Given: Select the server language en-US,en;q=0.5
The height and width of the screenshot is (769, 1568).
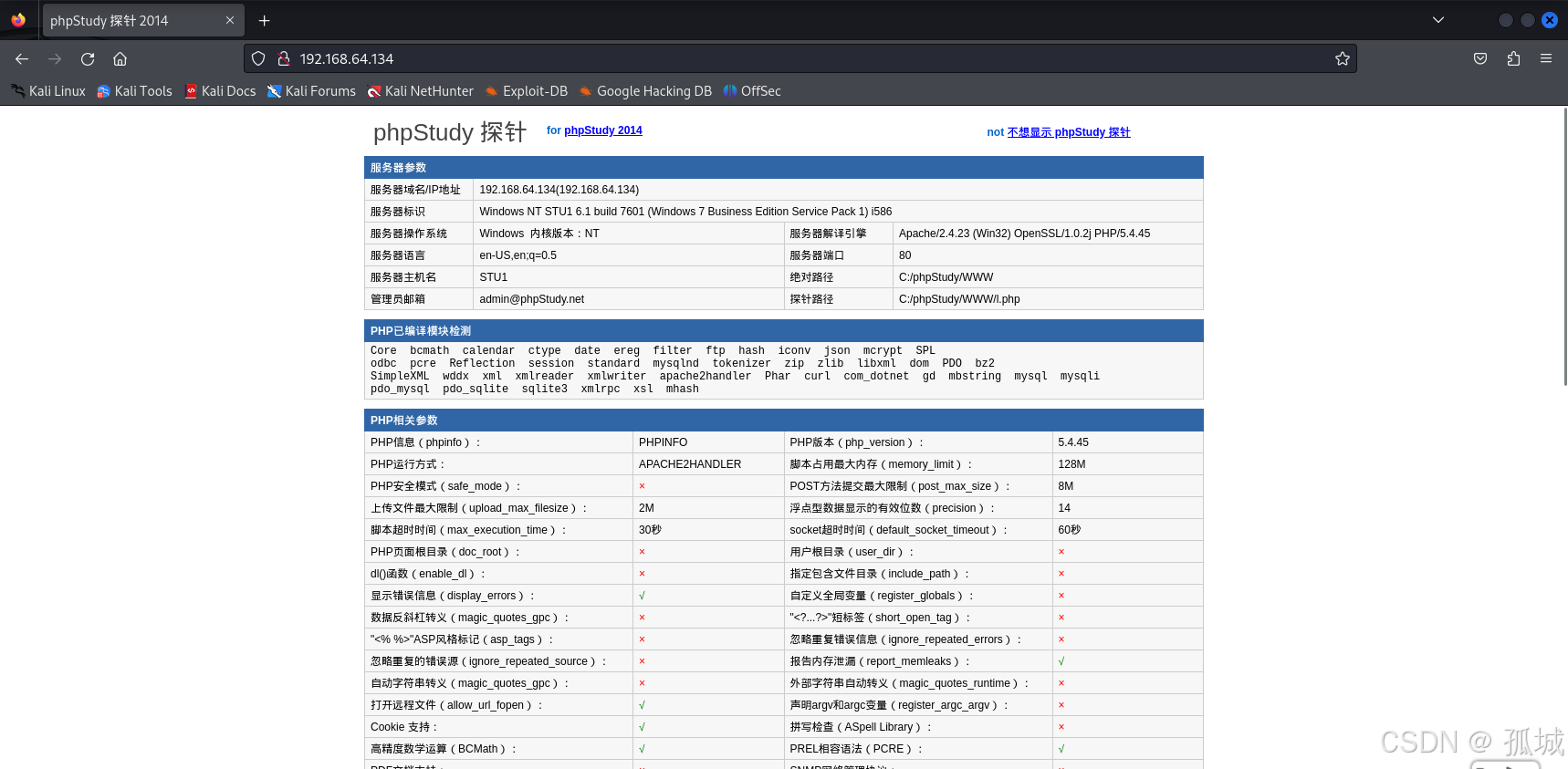Looking at the screenshot, I should tap(517, 255).
